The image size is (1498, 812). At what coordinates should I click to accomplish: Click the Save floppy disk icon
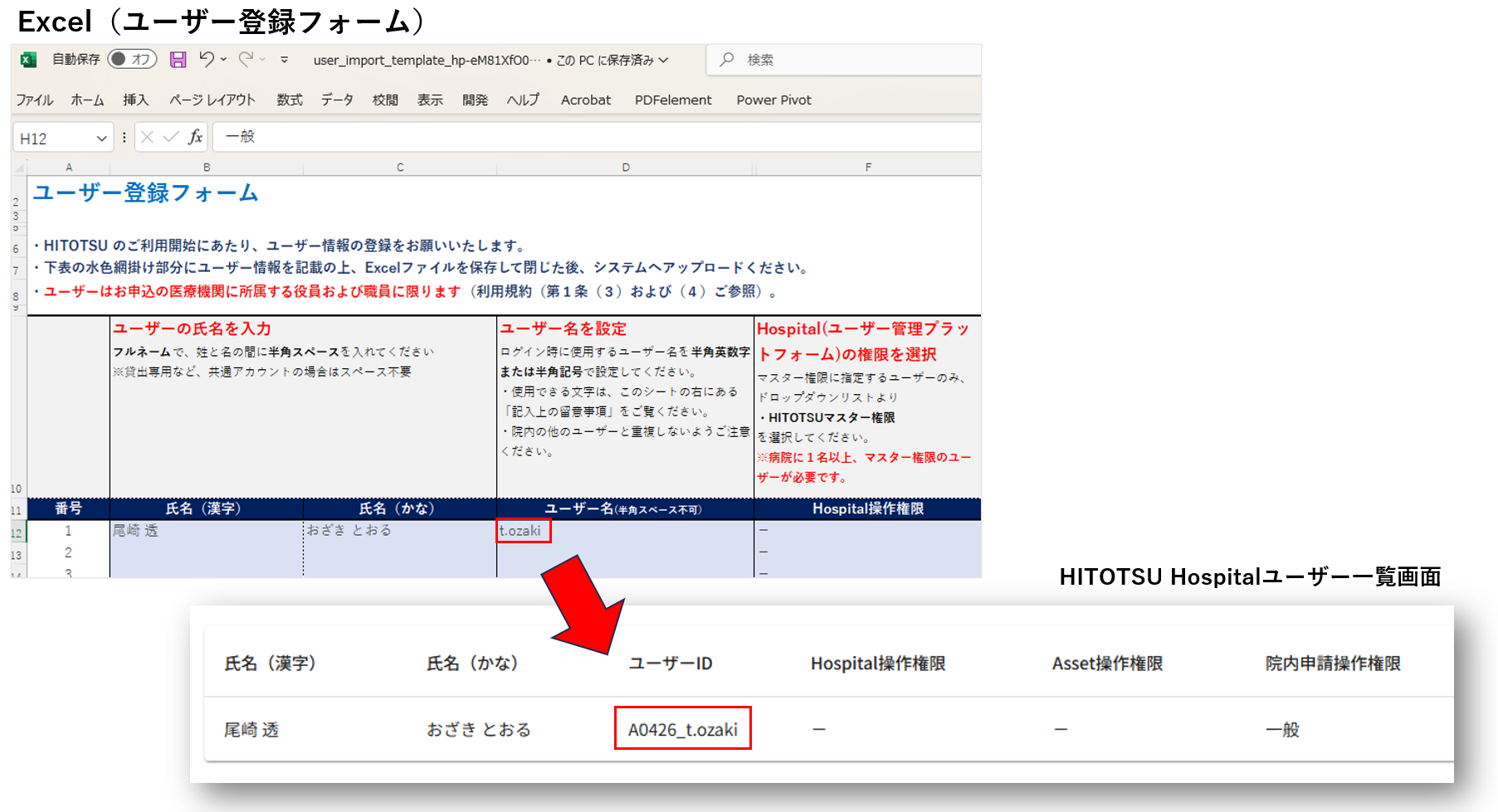coord(178,60)
